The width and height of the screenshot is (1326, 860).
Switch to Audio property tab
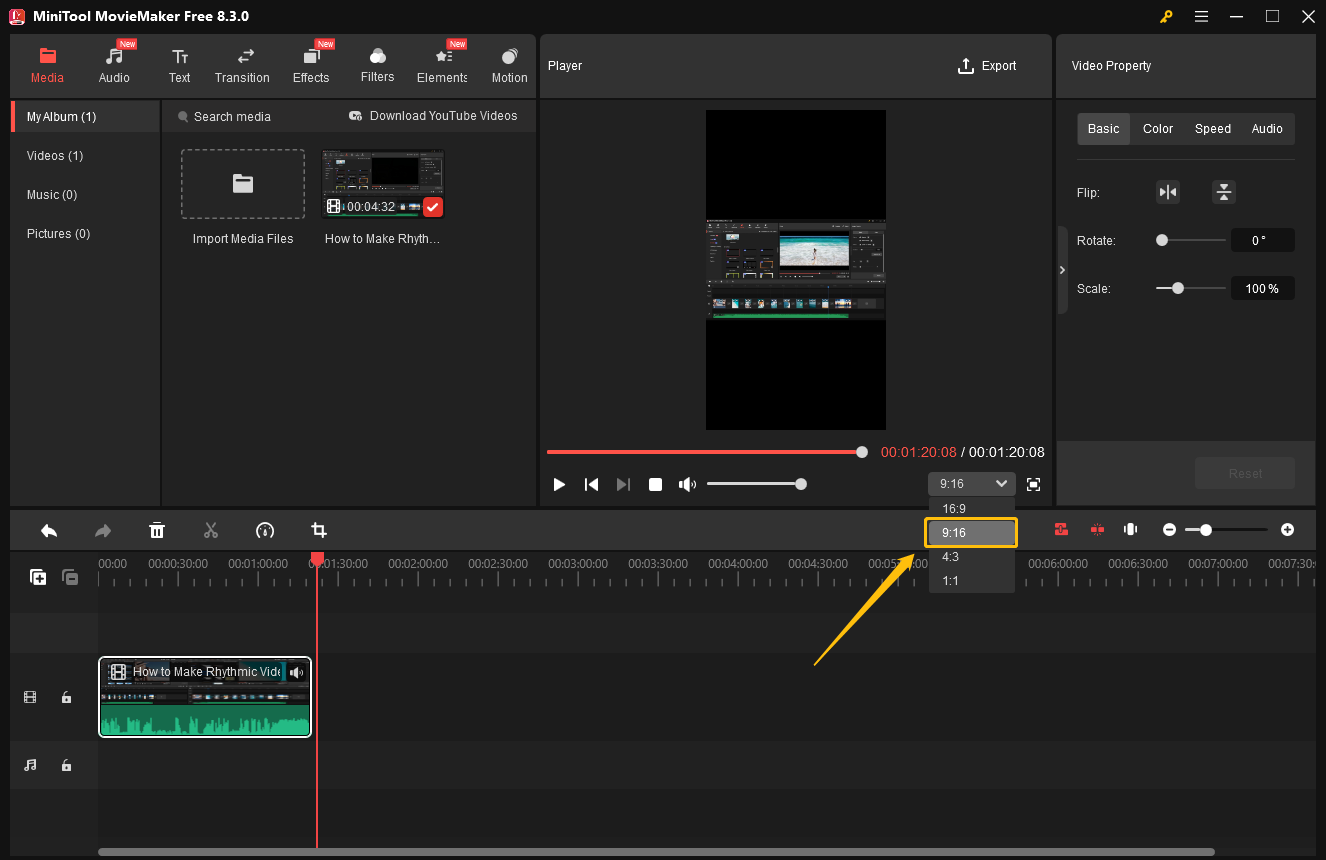tap(1267, 129)
